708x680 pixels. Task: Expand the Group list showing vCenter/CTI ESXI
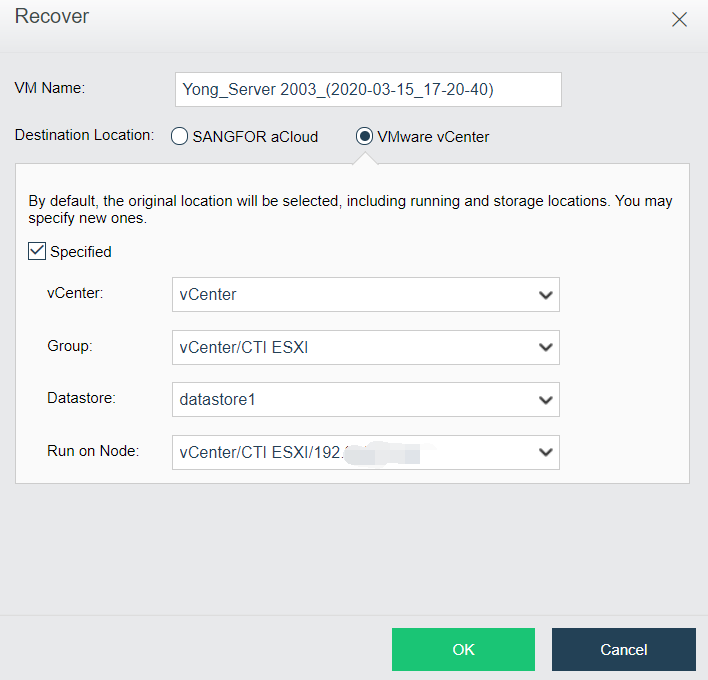pos(366,347)
